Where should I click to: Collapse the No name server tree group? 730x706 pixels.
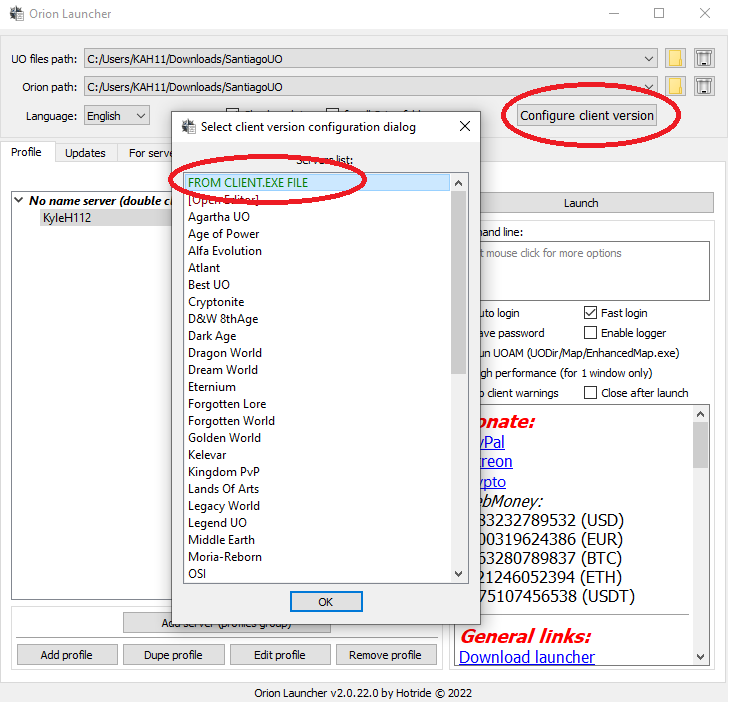tap(19, 201)
